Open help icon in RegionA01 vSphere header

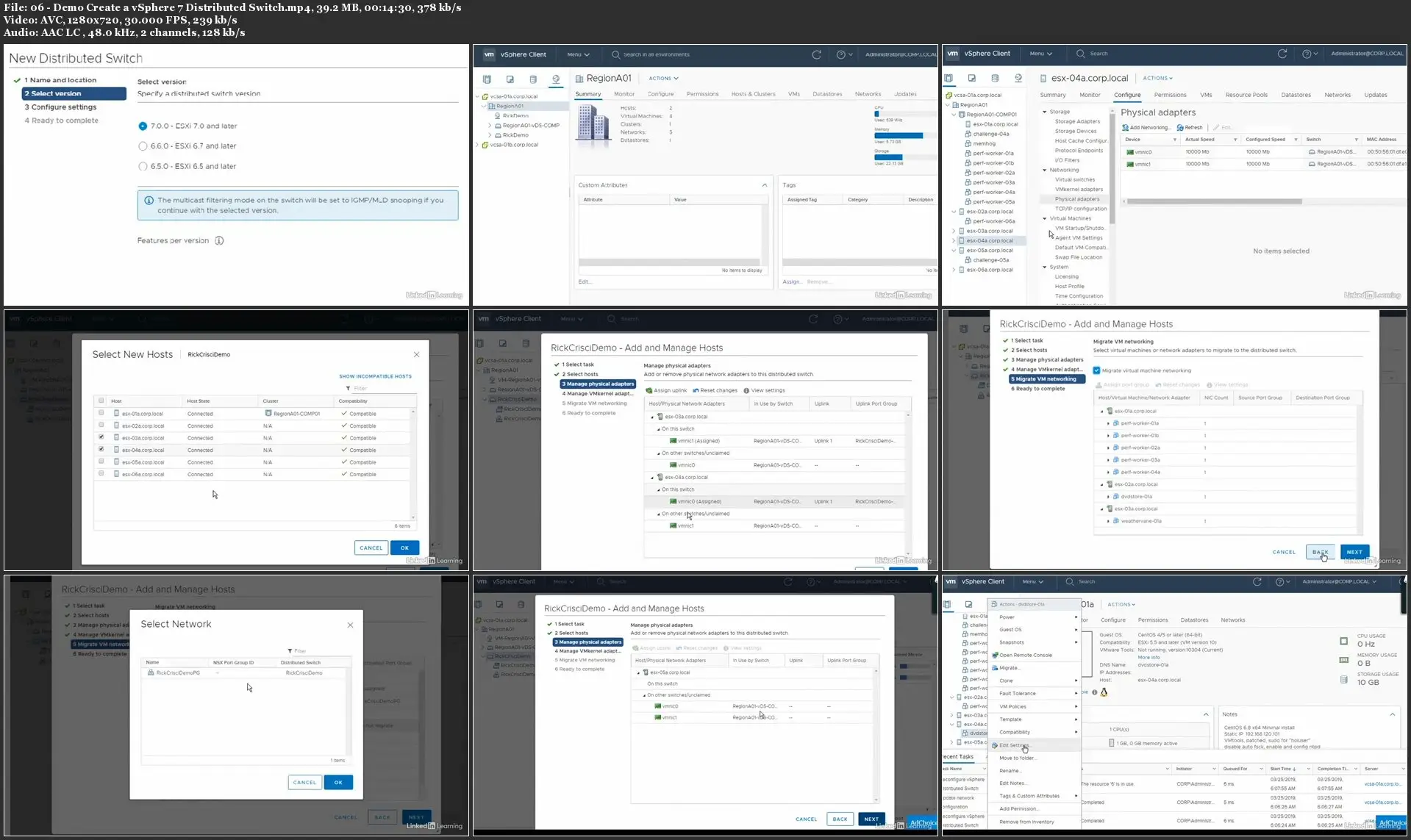coord(840,54)
